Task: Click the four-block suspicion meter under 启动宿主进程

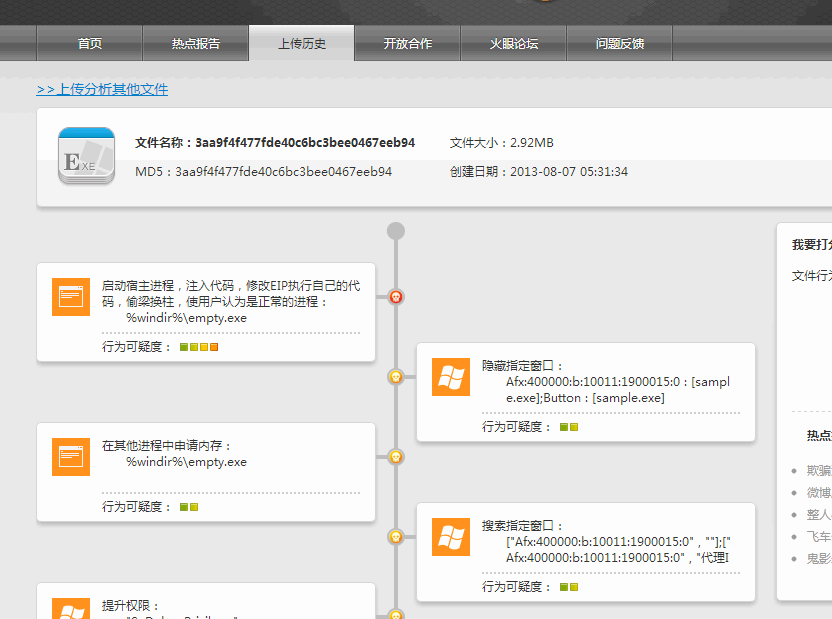Action: pos(199,347)
